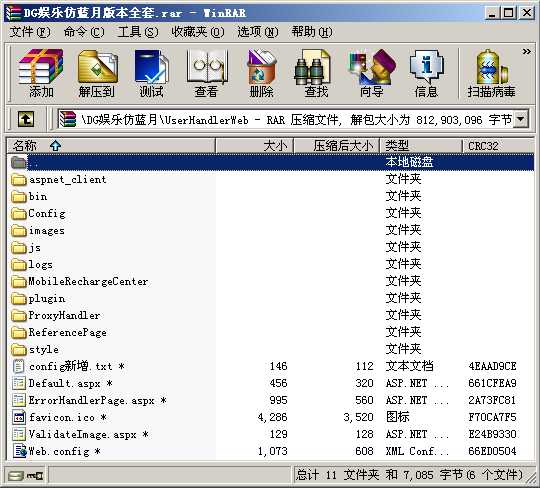Open the Tools (工具) menu
This screenshot has width=540, height=488.
[x=138, y=32]
